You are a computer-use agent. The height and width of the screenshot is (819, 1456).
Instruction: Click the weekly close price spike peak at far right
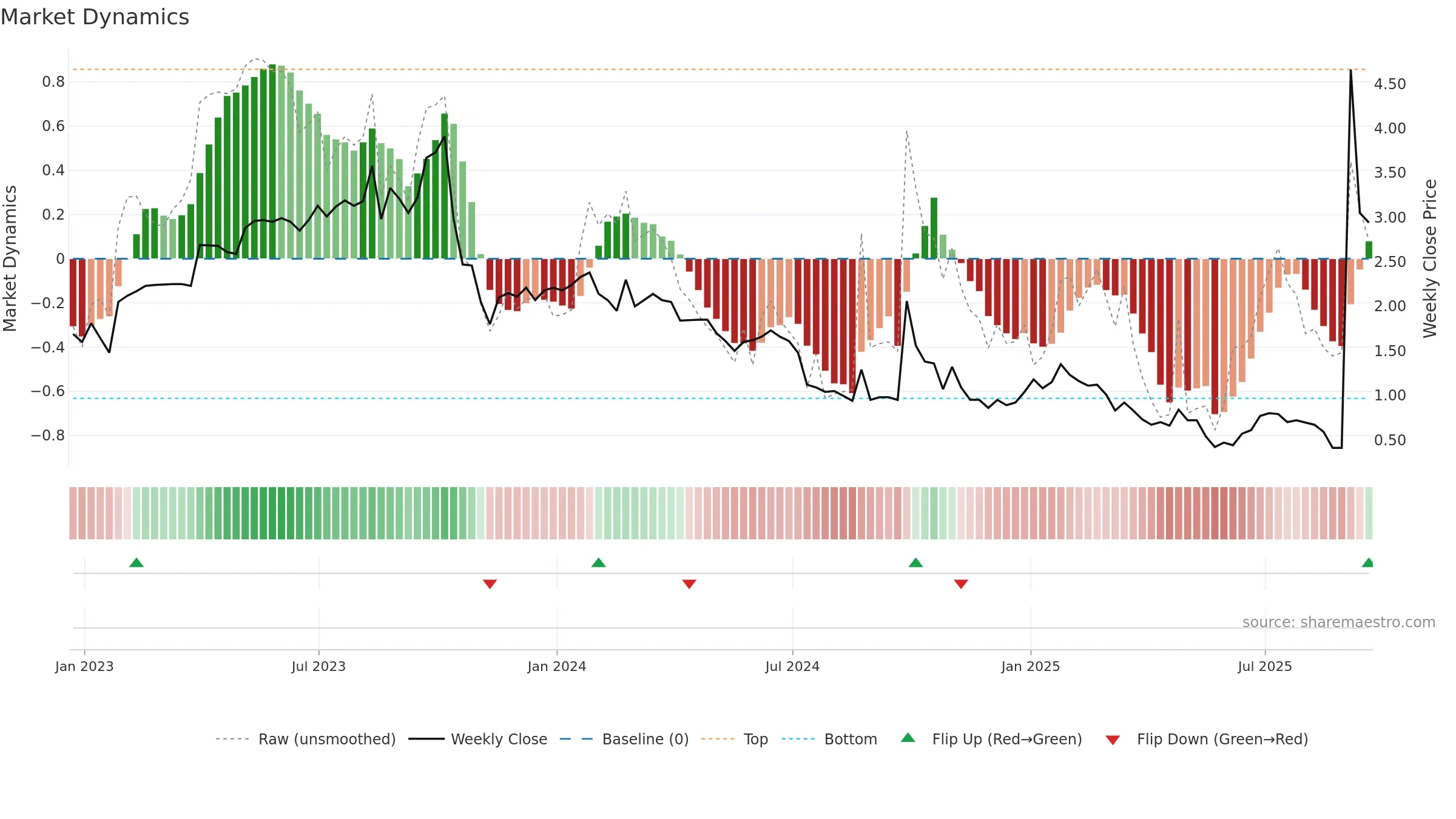[x=1350, y=70]
